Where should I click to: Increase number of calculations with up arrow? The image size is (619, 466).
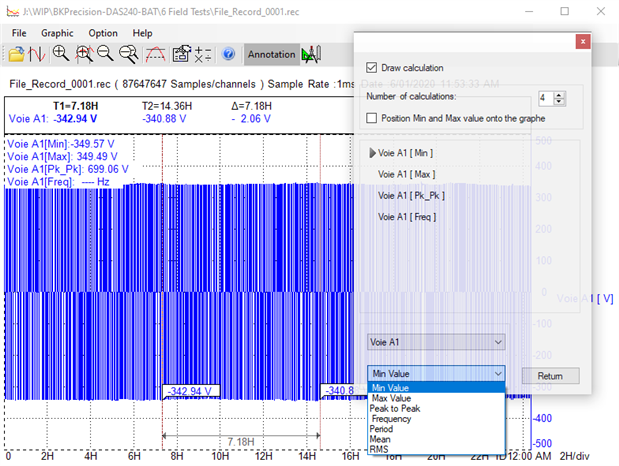559,93
